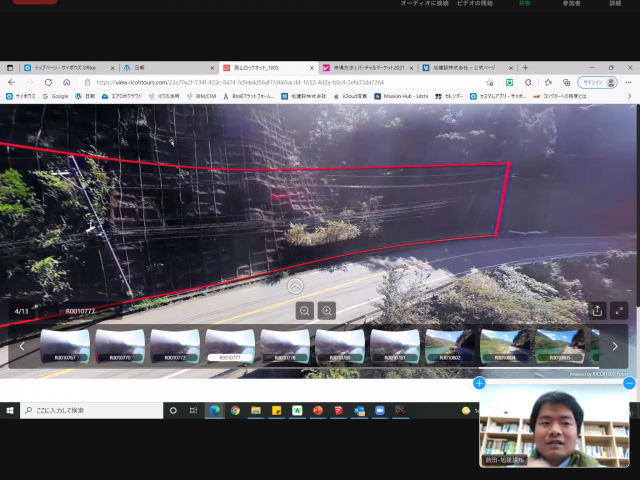The width and height of the screenshot is (640, 480).
Task: Zoom in the 360 panorama view
Action: [327, 311]
